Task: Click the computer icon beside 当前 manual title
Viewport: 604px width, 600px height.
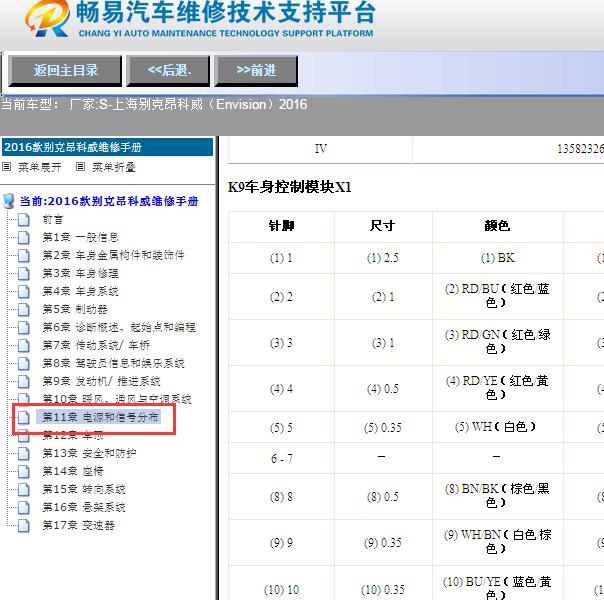Action: [8, 201]
